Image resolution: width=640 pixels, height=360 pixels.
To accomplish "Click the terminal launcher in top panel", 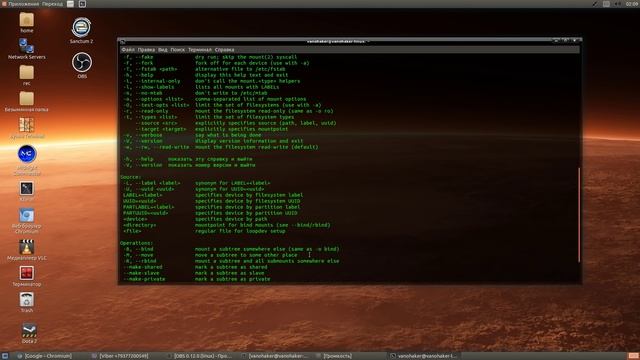I will (x=82, y=4).
